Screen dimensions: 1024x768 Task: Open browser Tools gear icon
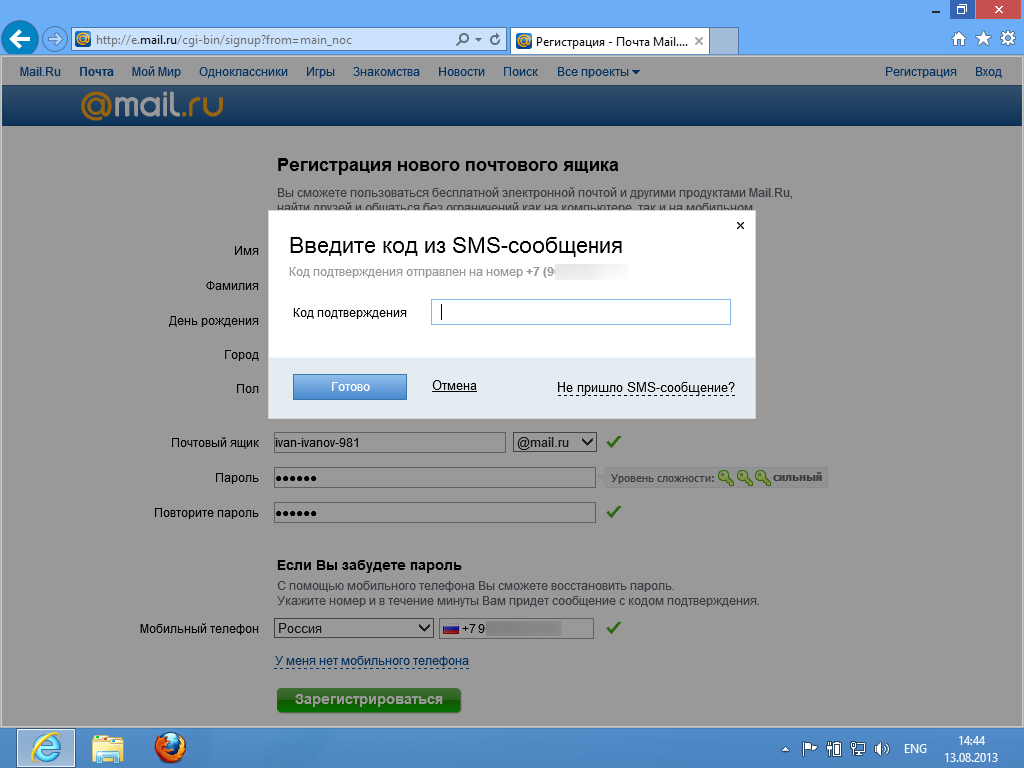coord(1008,39)
